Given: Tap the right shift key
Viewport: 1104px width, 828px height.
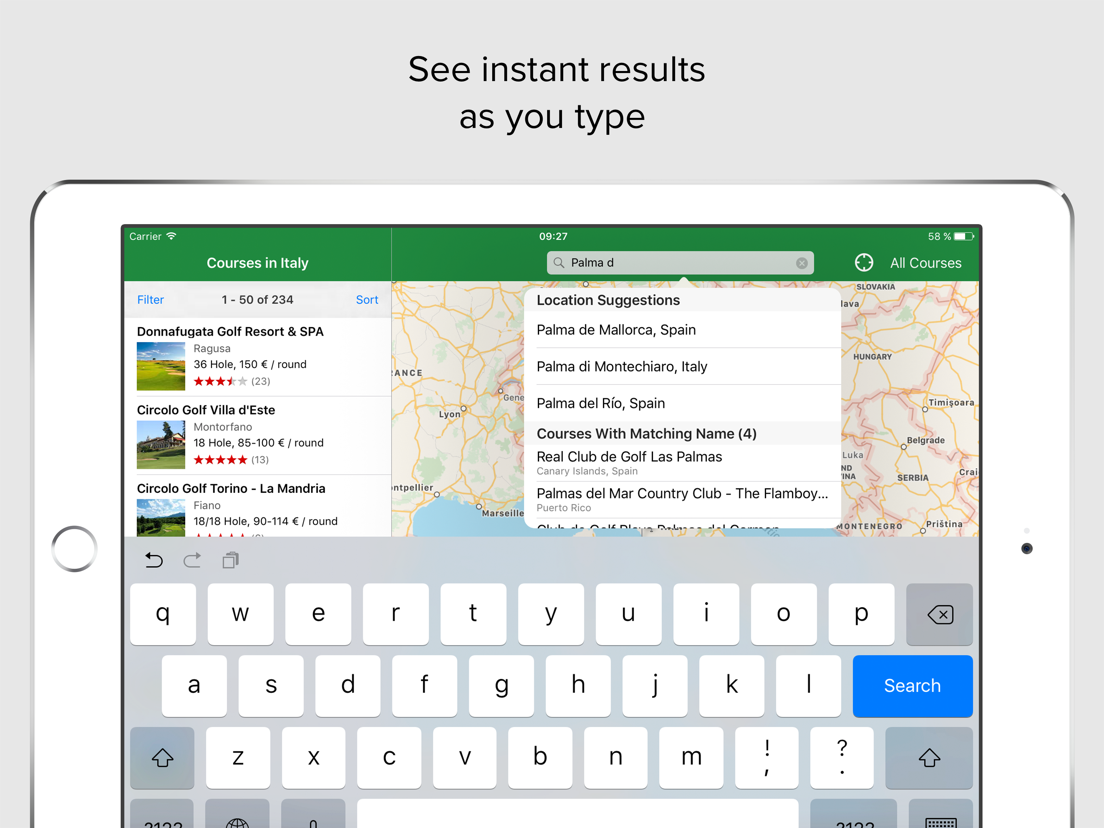Looking at the screenshot, I should click(929, 758).
